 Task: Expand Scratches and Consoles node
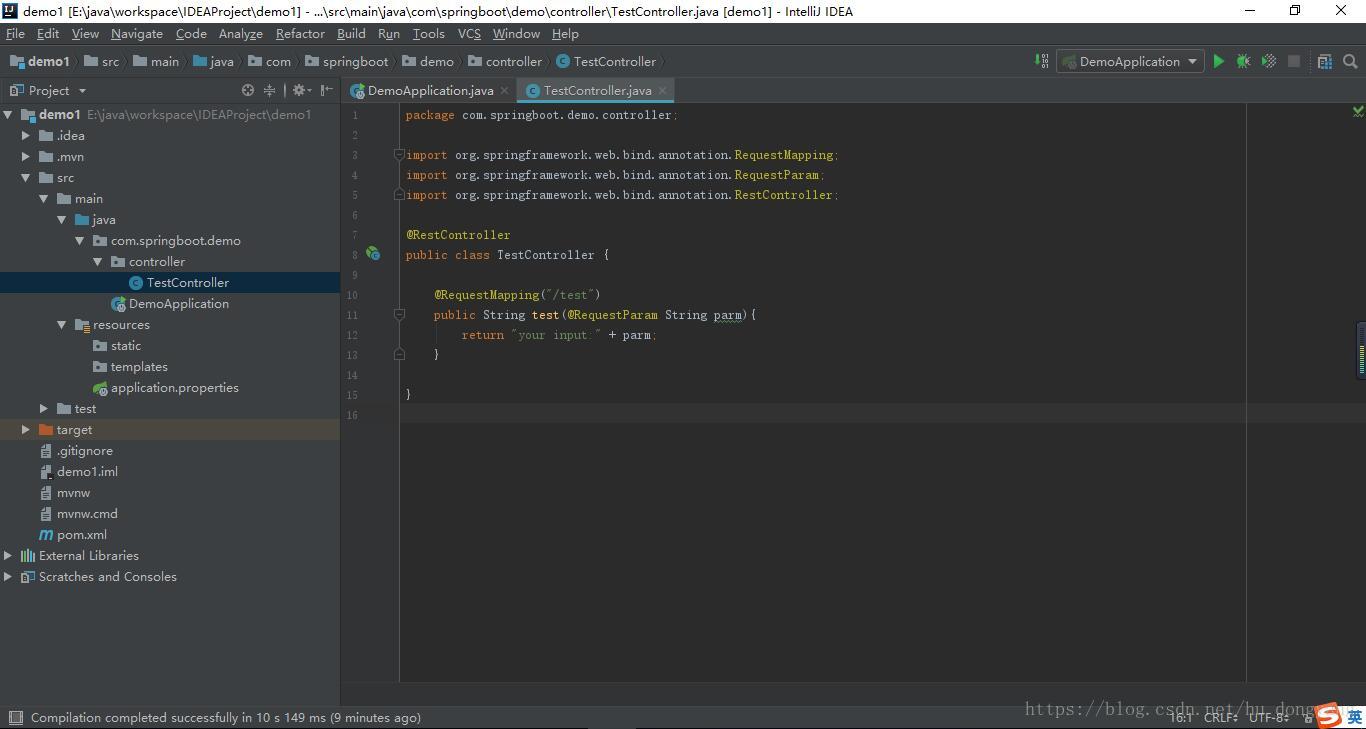8,576
